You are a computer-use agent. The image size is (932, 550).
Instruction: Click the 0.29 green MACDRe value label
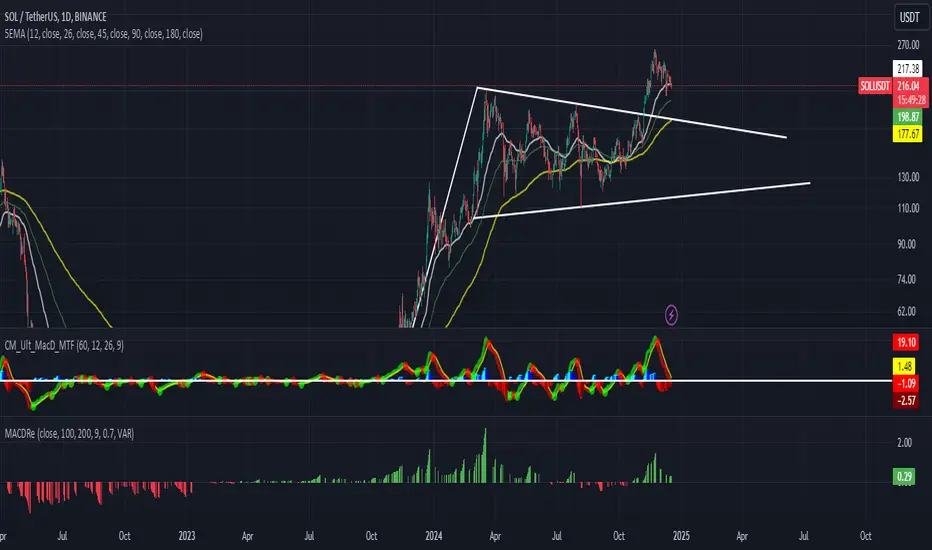tap(904, 476)
